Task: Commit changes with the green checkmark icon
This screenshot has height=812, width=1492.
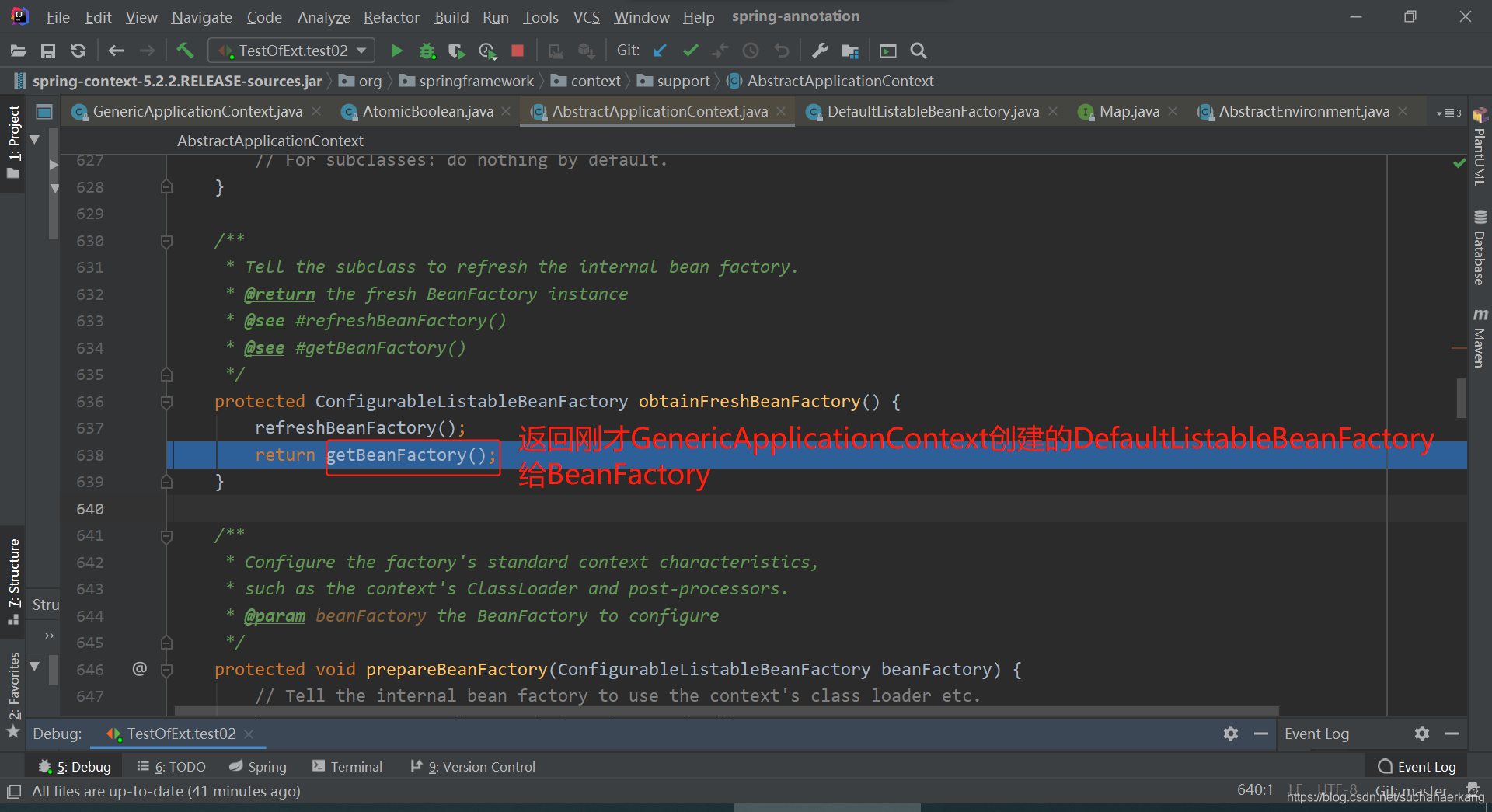Action: 690,51
